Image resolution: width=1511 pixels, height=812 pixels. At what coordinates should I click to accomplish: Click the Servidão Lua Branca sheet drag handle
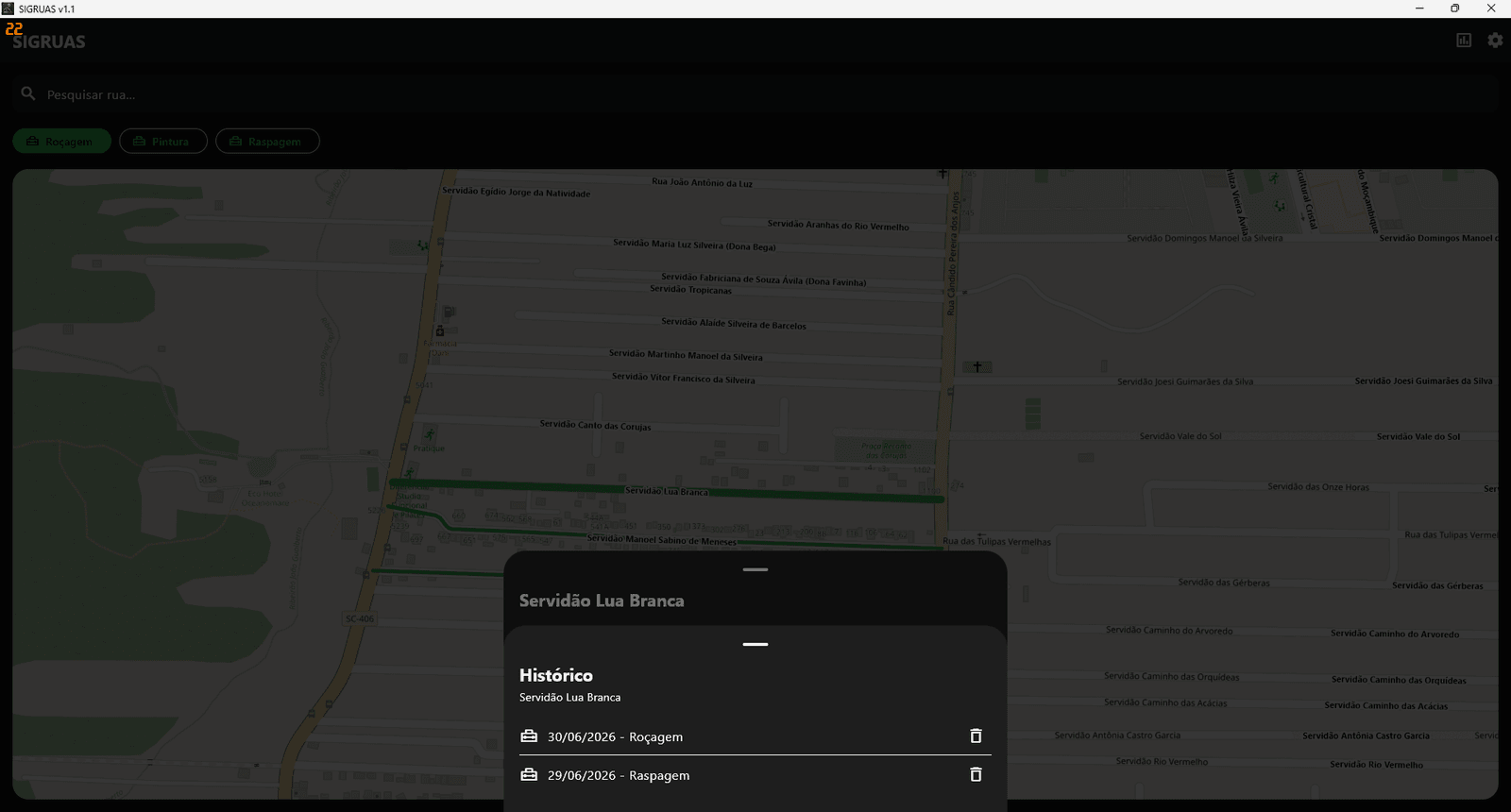pos(755,570)
